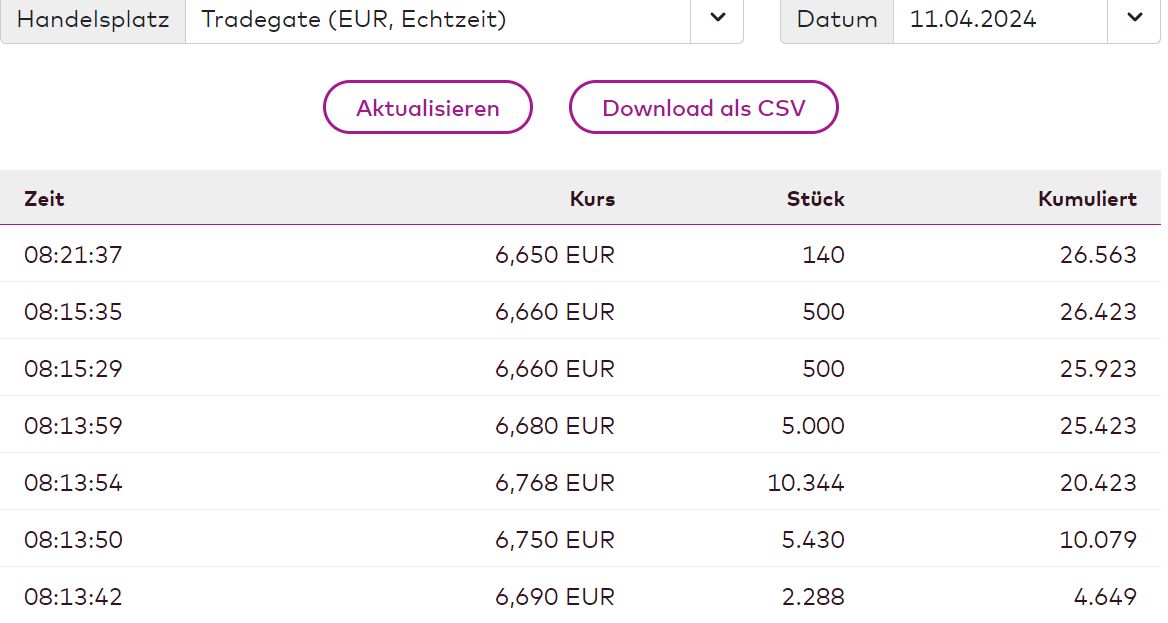
Task: Open the Handelsplatz dropdown chevron
Action: tap(717, 19)
